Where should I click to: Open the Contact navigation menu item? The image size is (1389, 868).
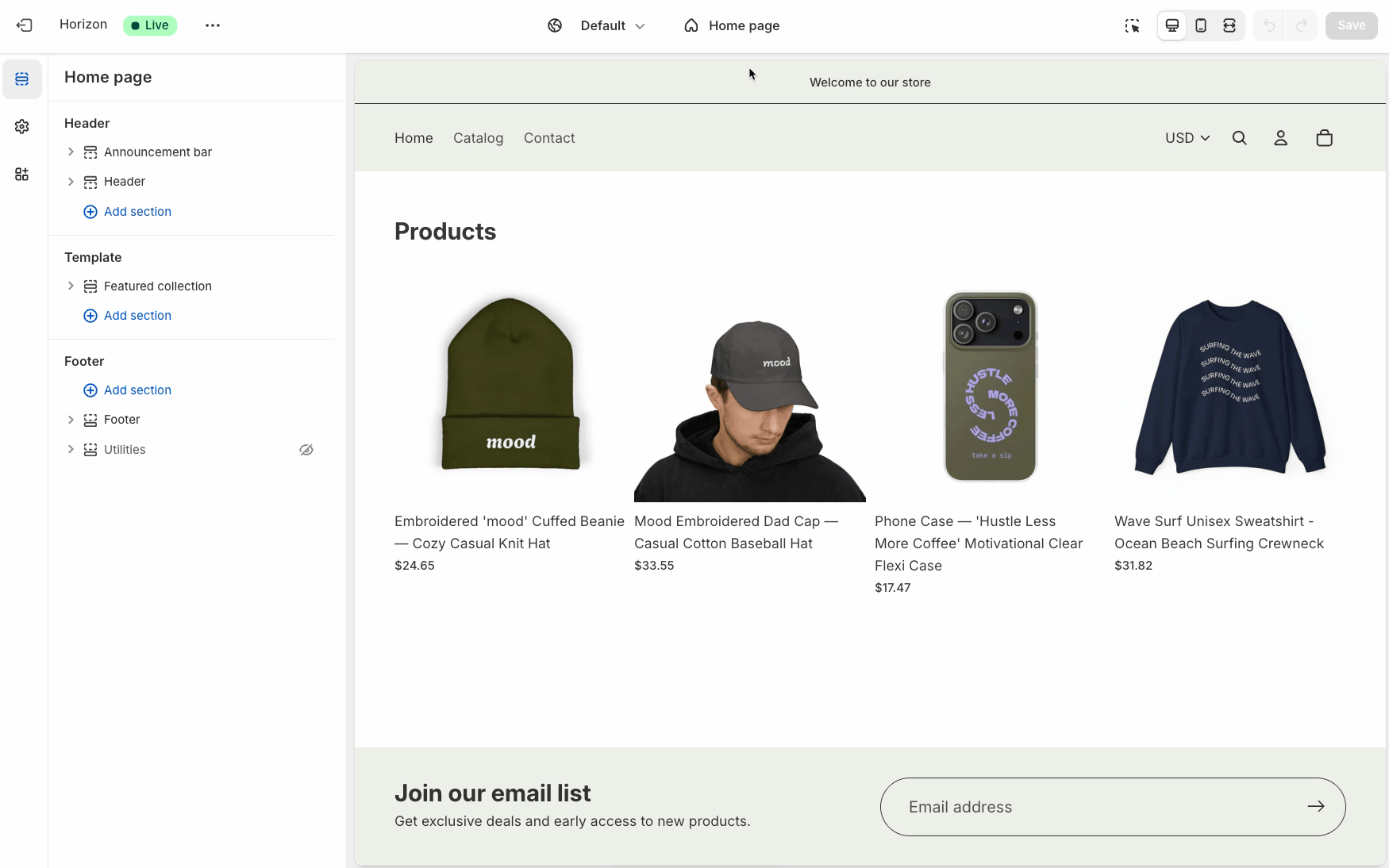pyautogui.click(x=549, y=137)
